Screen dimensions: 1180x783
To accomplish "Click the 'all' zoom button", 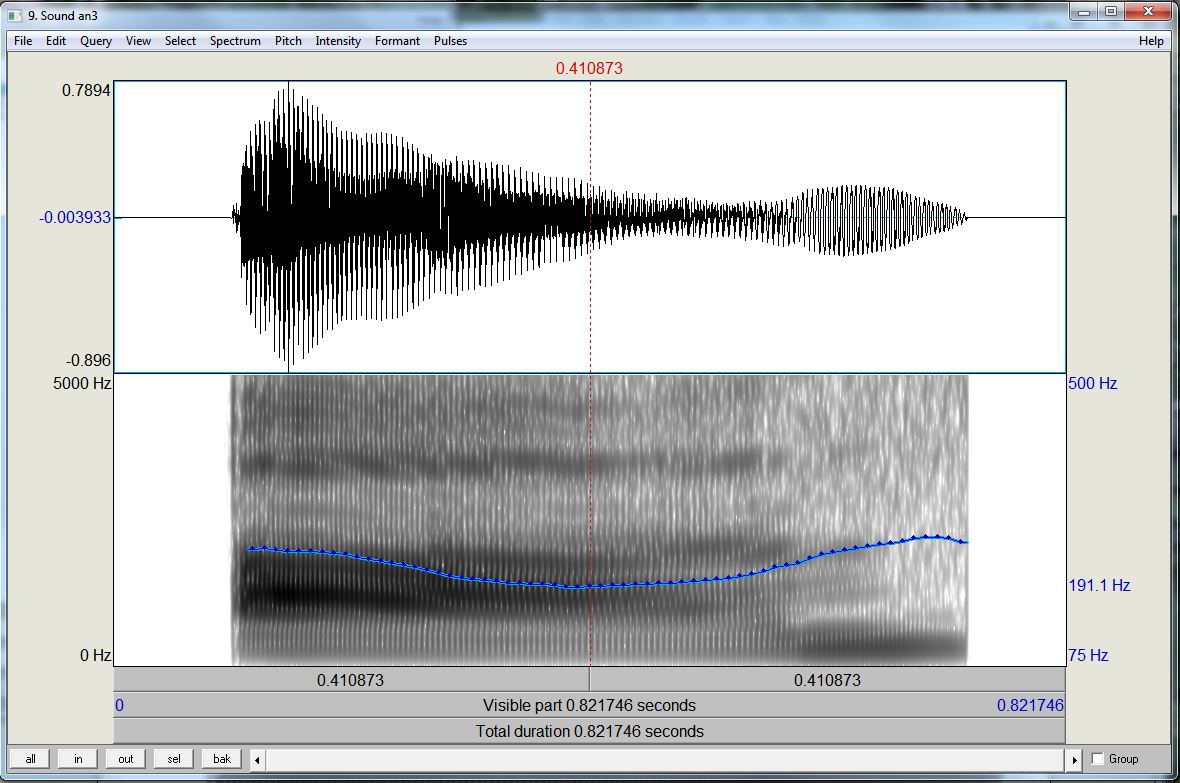I will pos(30,759).
